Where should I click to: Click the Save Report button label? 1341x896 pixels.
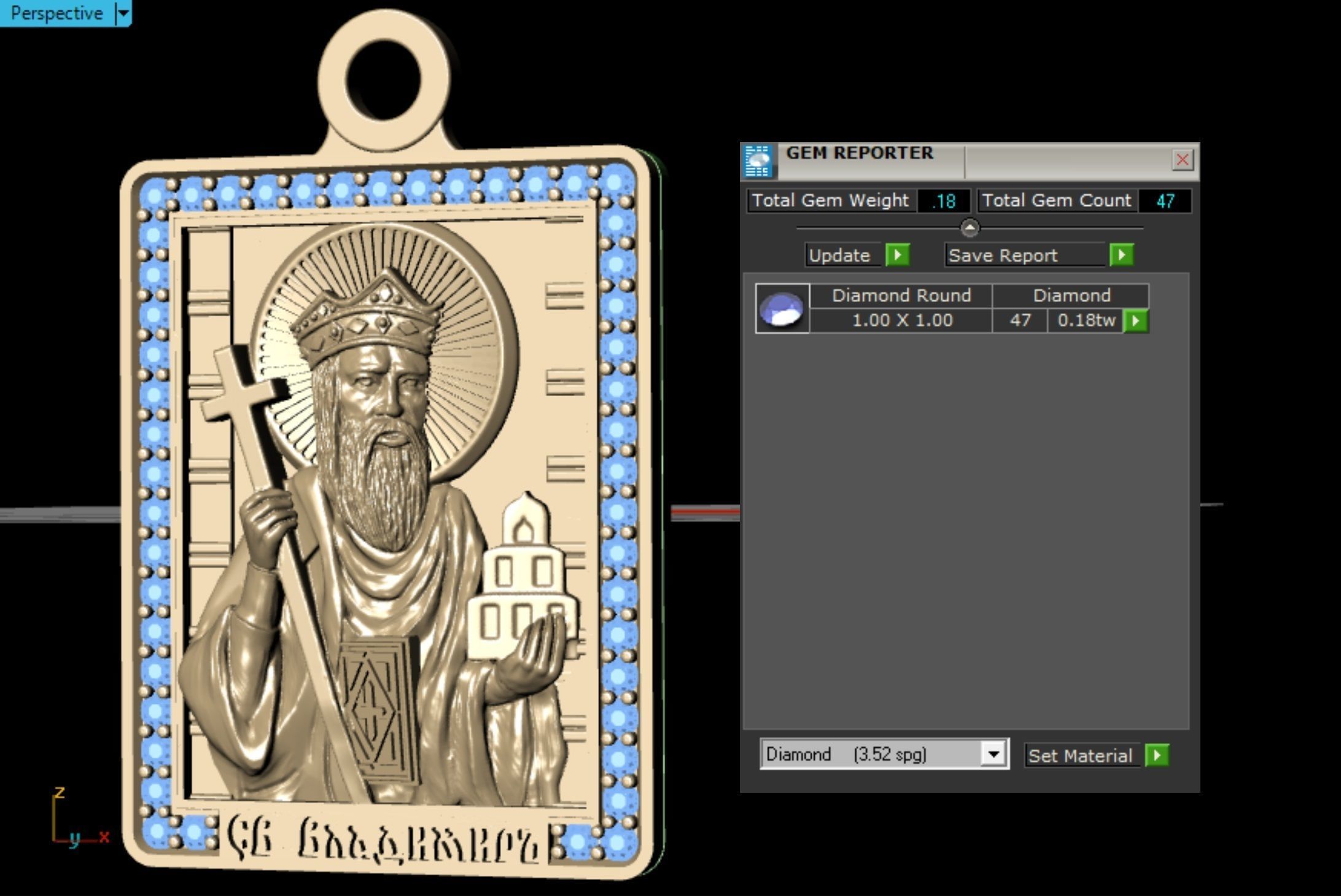tap(1025, 255)
